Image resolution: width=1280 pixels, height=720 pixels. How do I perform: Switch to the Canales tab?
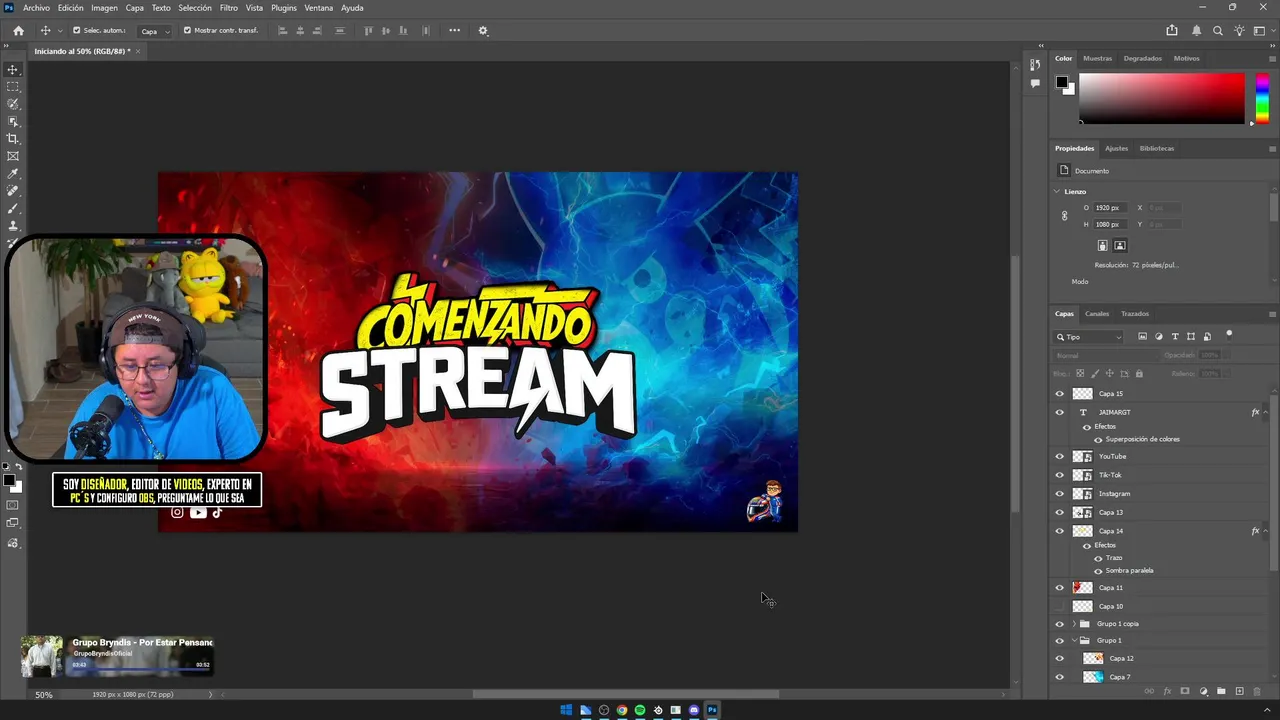(1097, 314)
